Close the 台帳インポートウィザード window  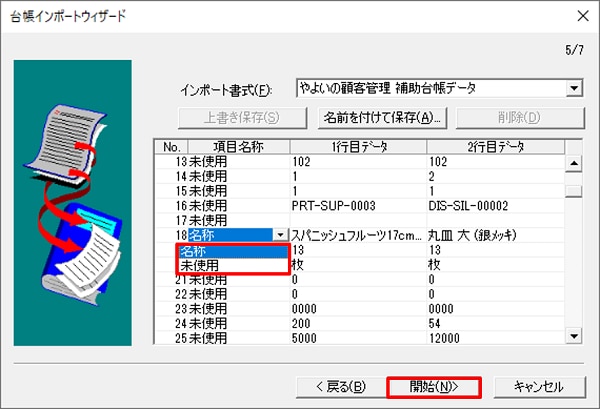(x=583, y=16)
